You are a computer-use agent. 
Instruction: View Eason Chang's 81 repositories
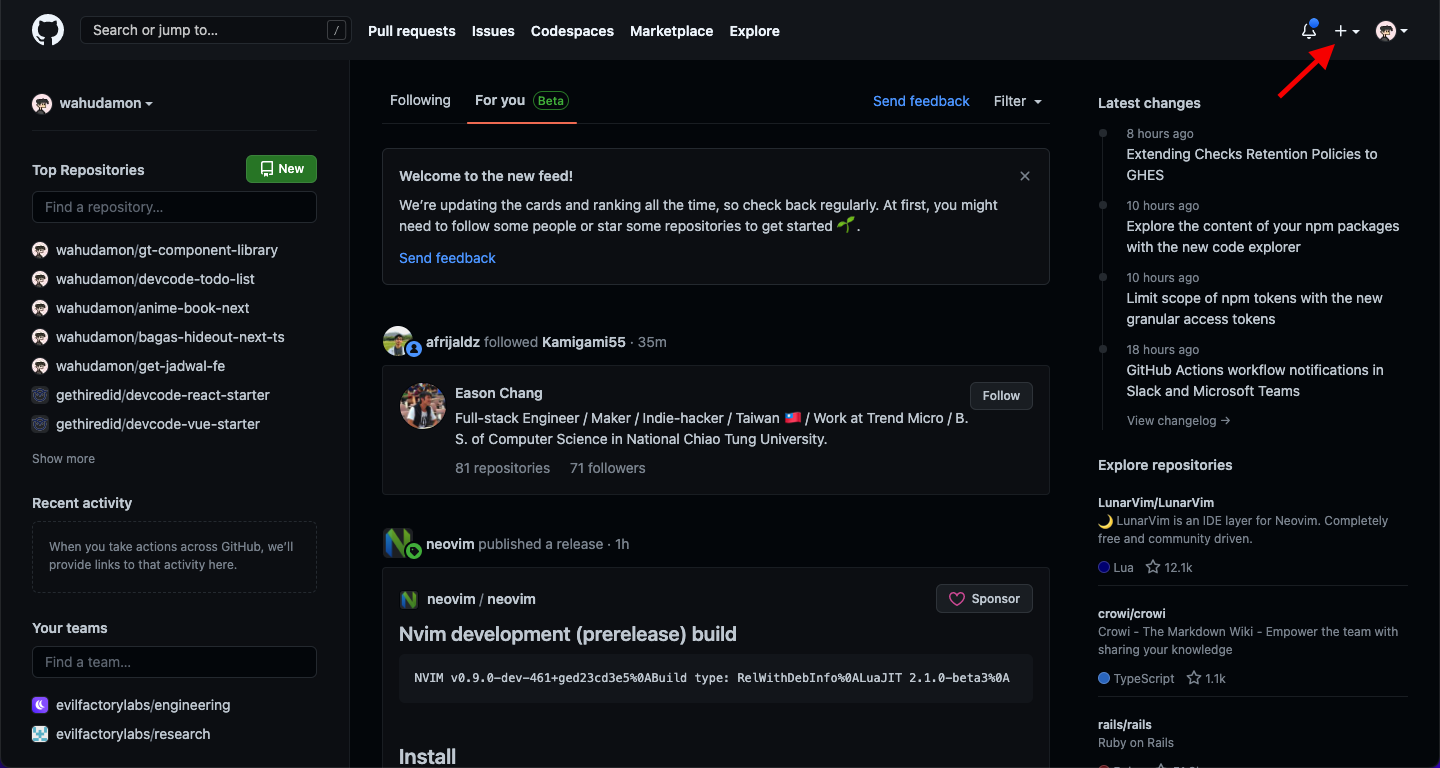503,468
